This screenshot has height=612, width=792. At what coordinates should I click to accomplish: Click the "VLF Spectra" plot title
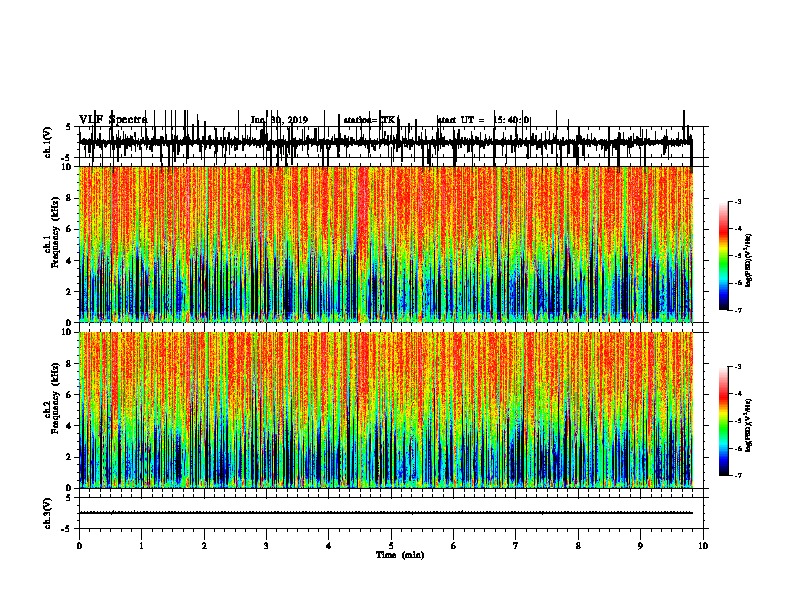pos(113,119)
